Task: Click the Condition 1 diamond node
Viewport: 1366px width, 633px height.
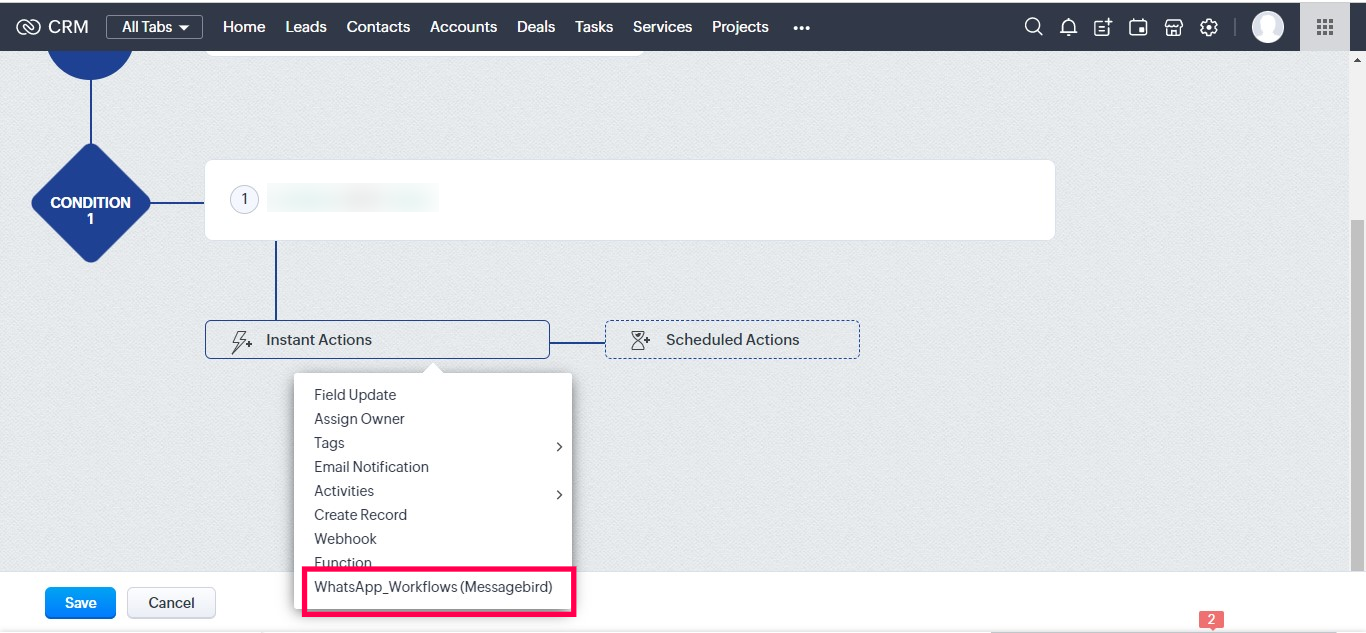Action: tap(91, 203)
